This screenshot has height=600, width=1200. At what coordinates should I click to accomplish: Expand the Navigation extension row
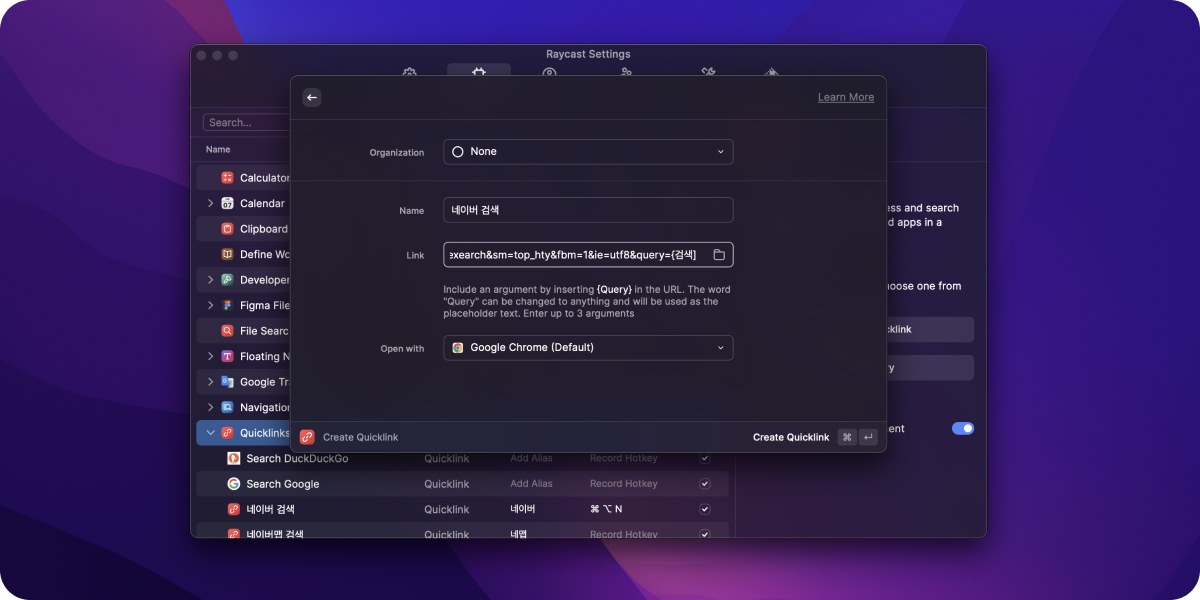tap(210, 407)
